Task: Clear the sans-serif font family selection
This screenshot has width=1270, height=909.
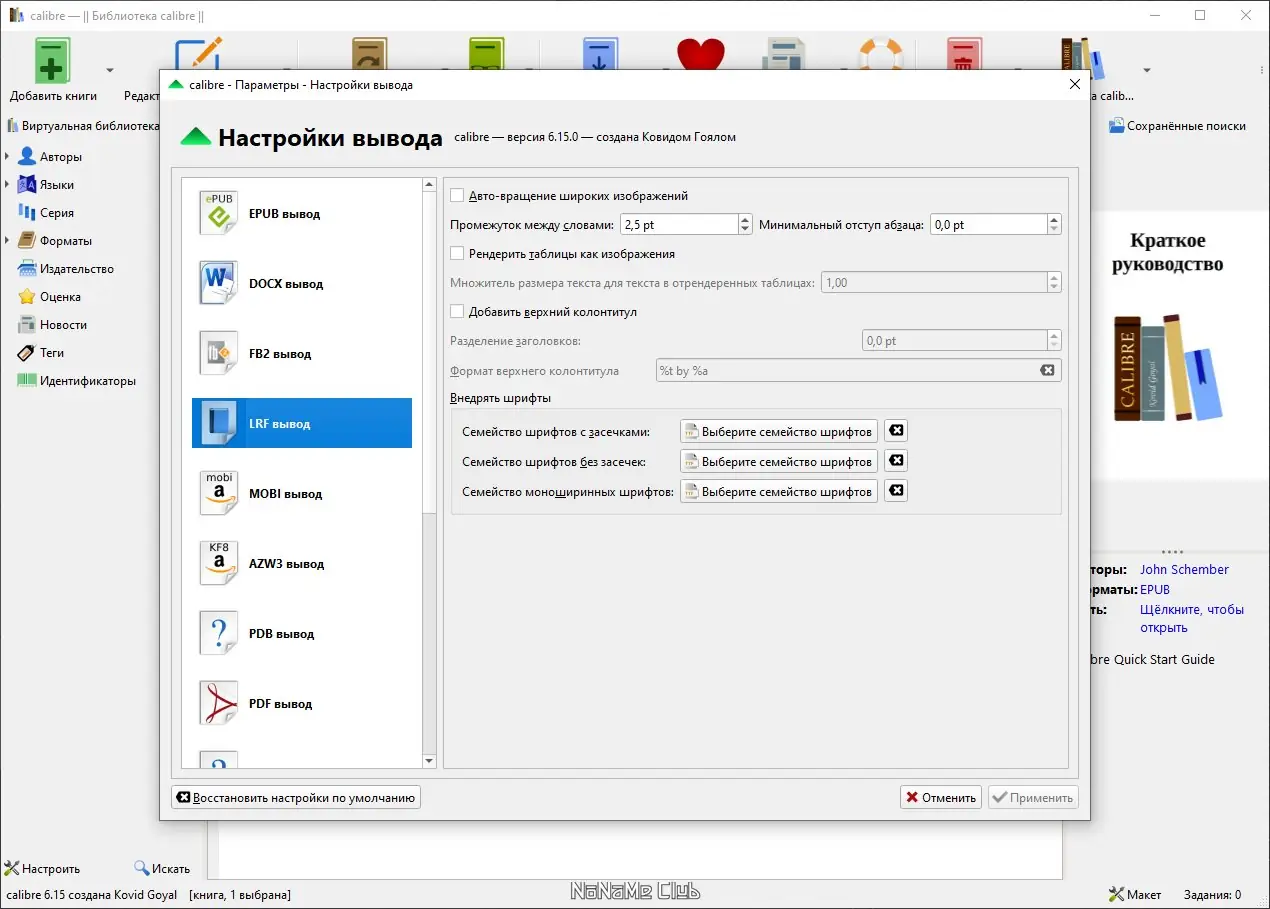Action: coord(896,461)
